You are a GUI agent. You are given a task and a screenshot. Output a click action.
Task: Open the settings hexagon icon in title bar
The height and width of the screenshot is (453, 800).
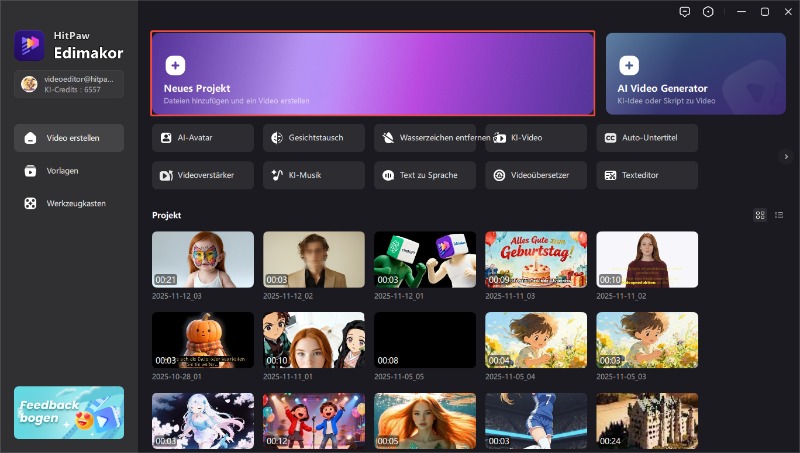tap(708, 12)
